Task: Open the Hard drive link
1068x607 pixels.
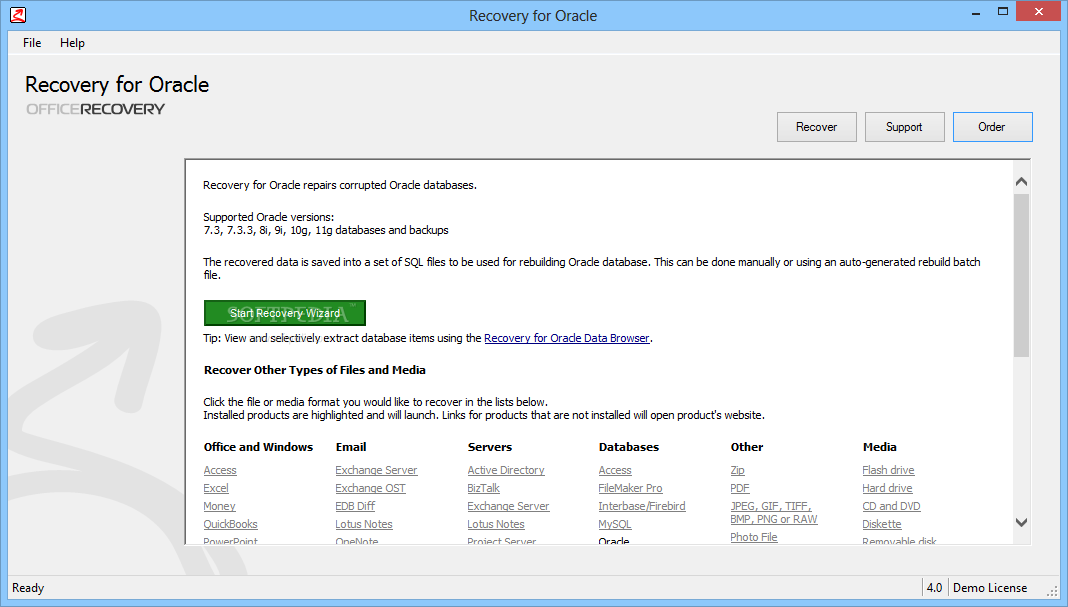Action: [888, 488]
